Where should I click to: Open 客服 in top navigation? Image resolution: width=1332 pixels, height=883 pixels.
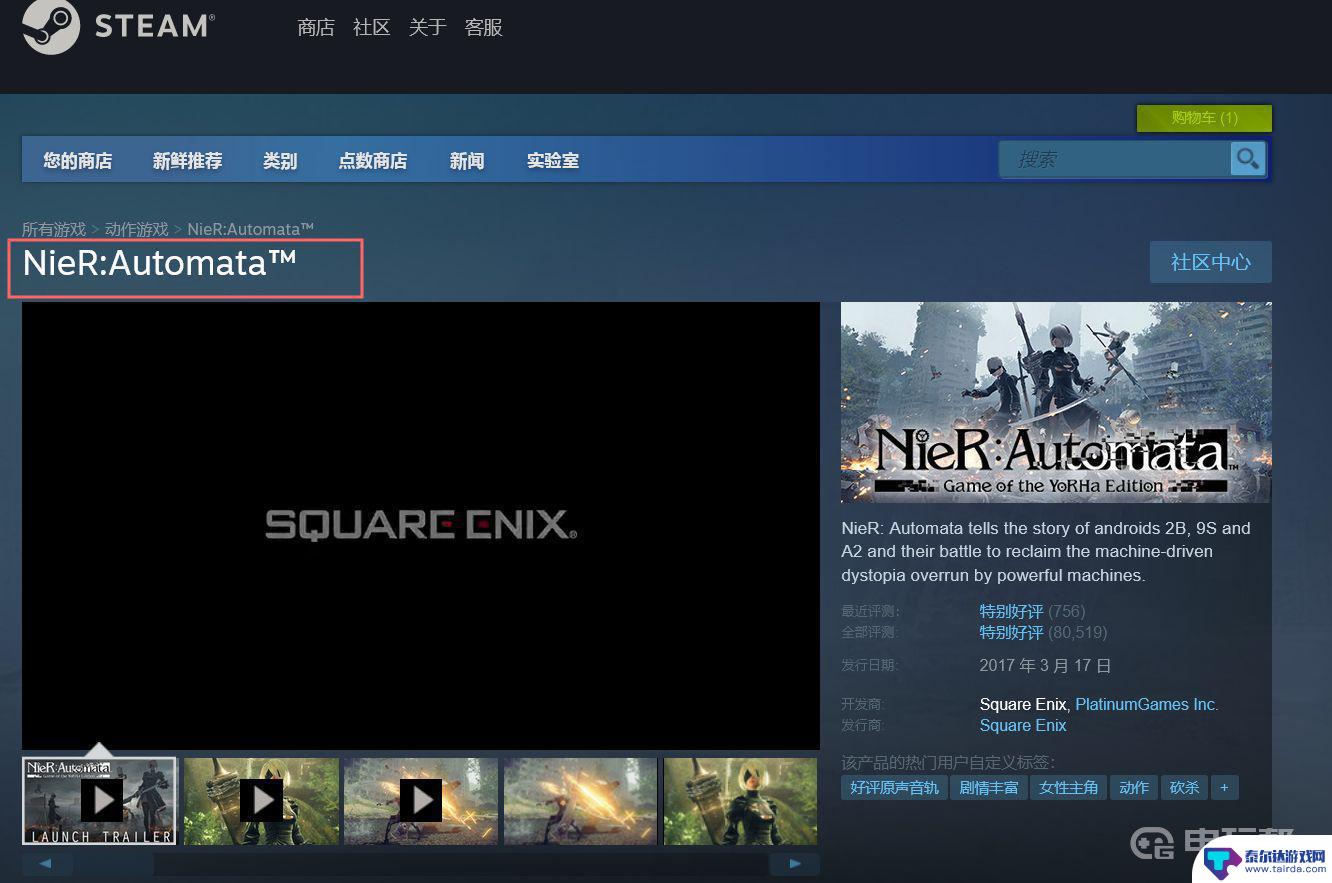coord(484,28)
